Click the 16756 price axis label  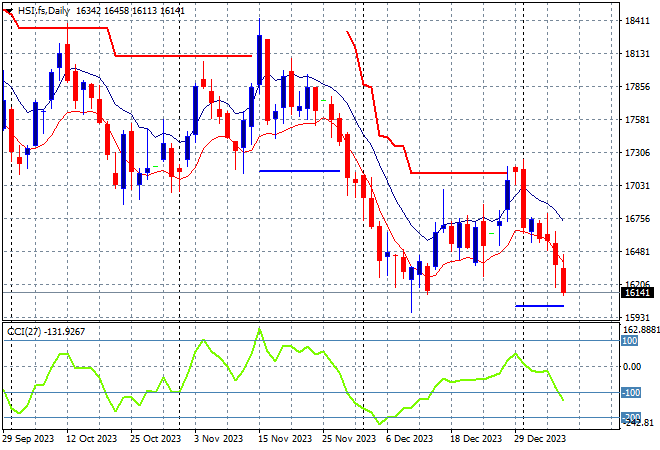tap(637, 219)
